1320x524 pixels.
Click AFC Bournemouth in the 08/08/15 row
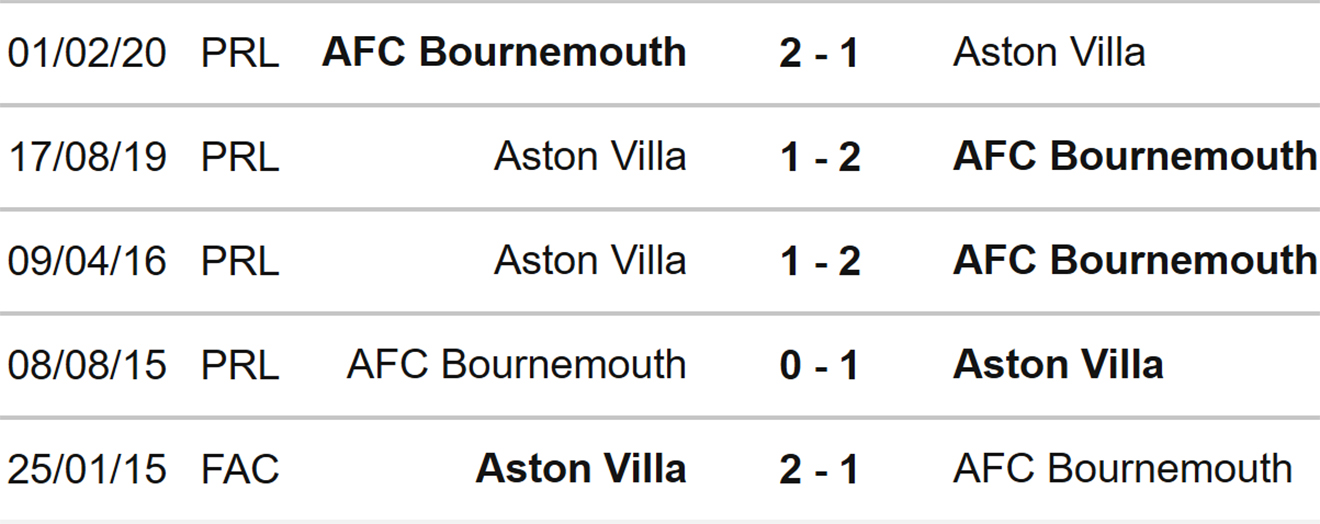[x=516, y=365]
